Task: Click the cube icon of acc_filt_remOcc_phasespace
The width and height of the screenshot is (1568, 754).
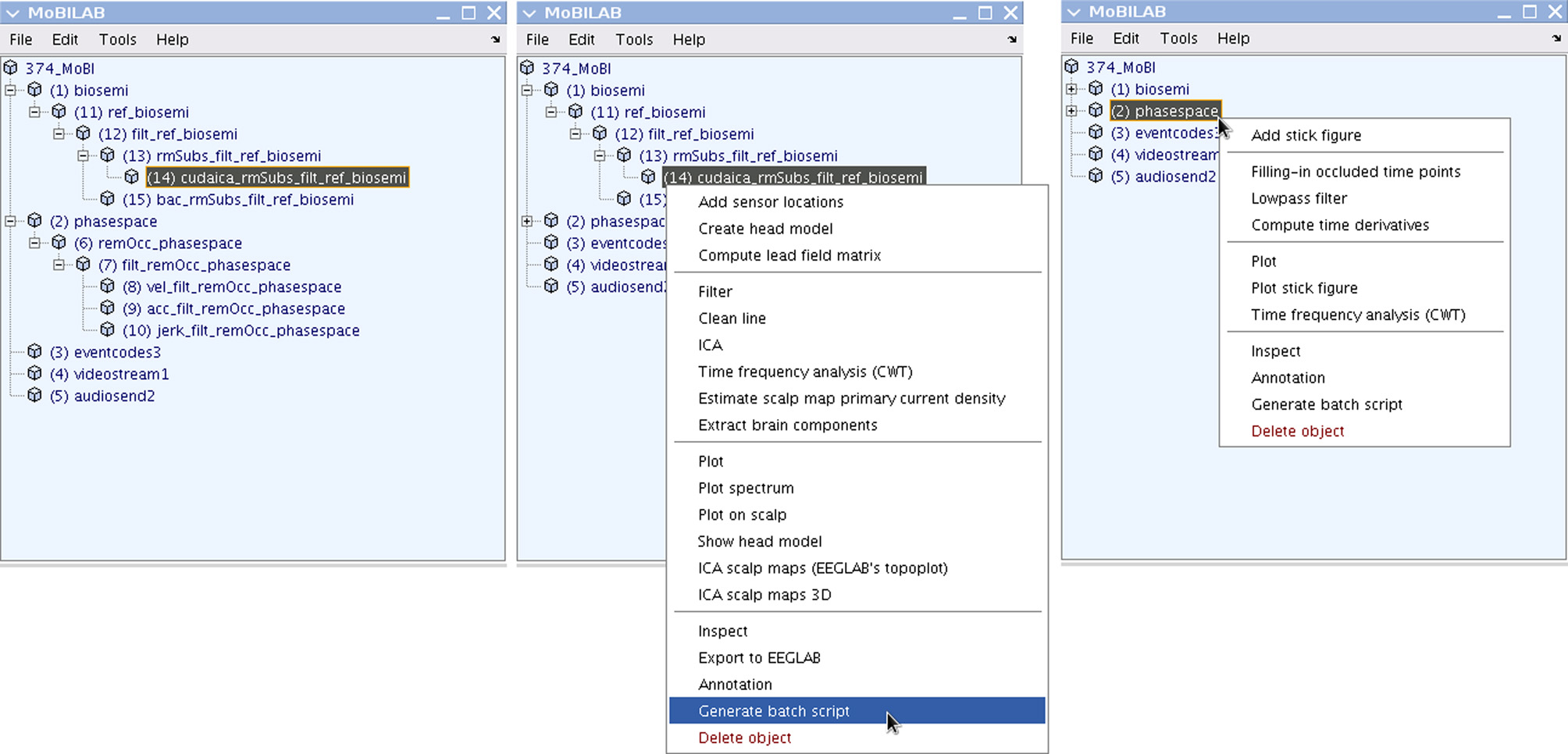Action: (x=108, y=308)
